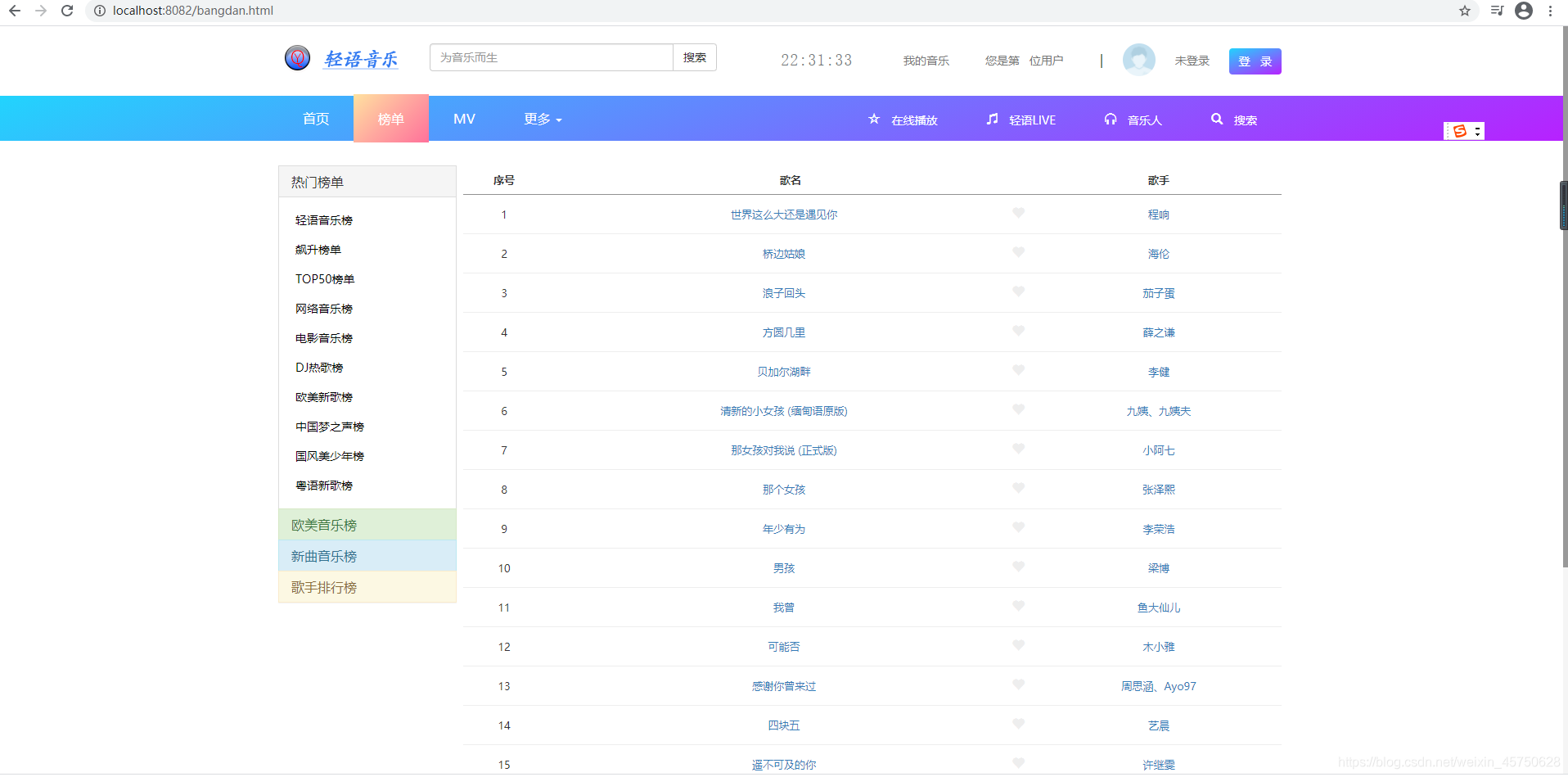The image size is (1568, 777).
Task: Bookmark this page with star icon
Action: pyautogui.click(x=1464, y=11)
